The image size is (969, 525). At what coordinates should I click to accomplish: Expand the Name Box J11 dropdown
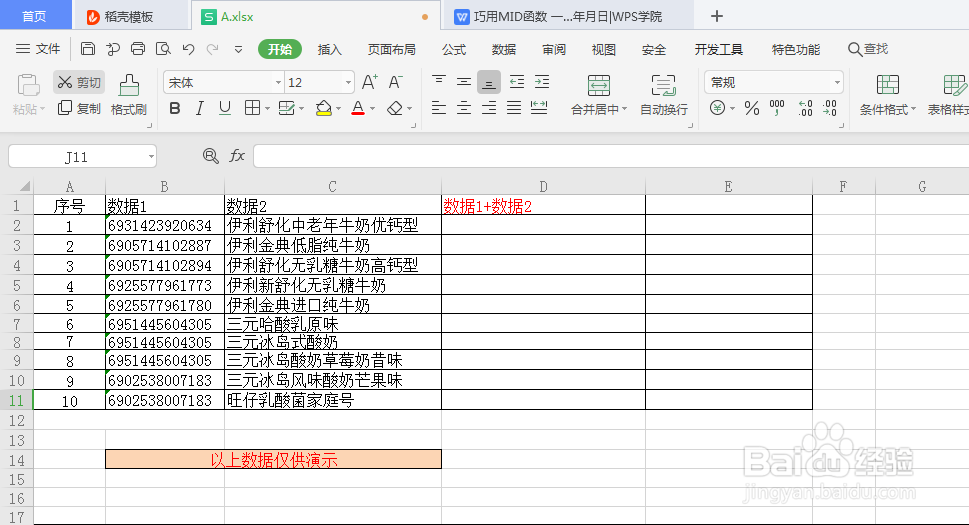point(151,157)
